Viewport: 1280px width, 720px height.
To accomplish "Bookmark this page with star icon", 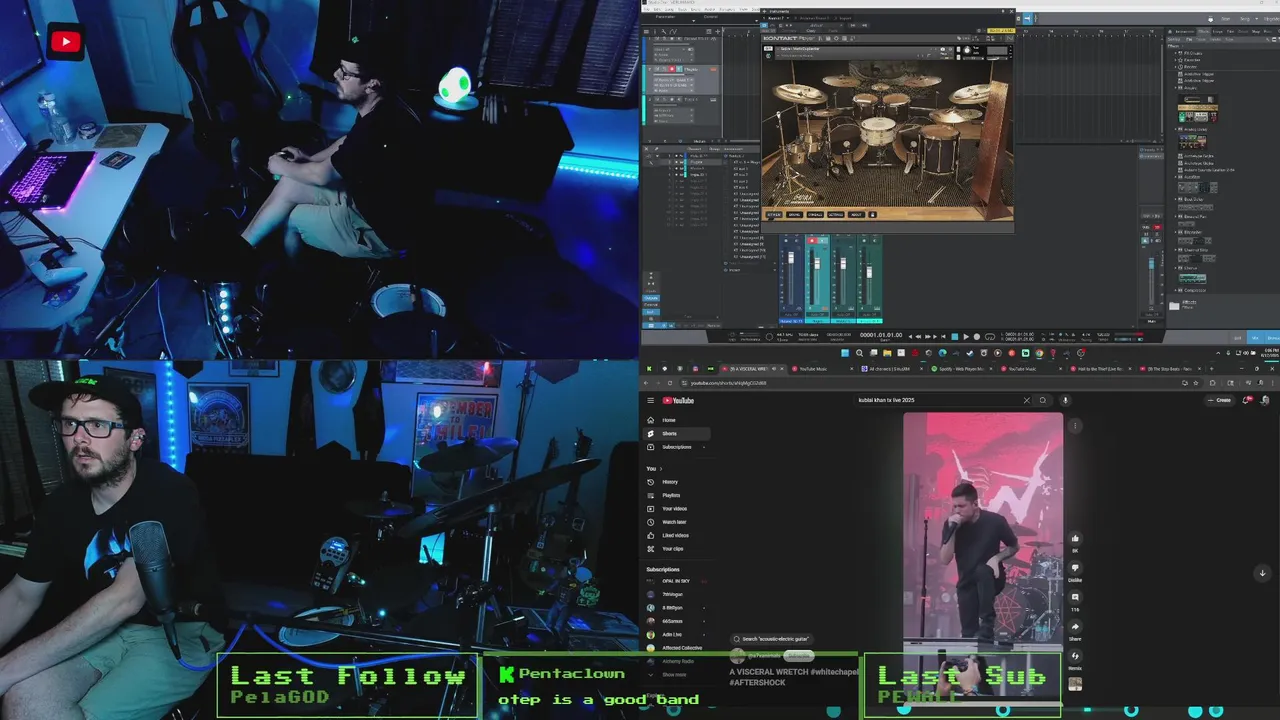I will click(x=1196, y=383).
